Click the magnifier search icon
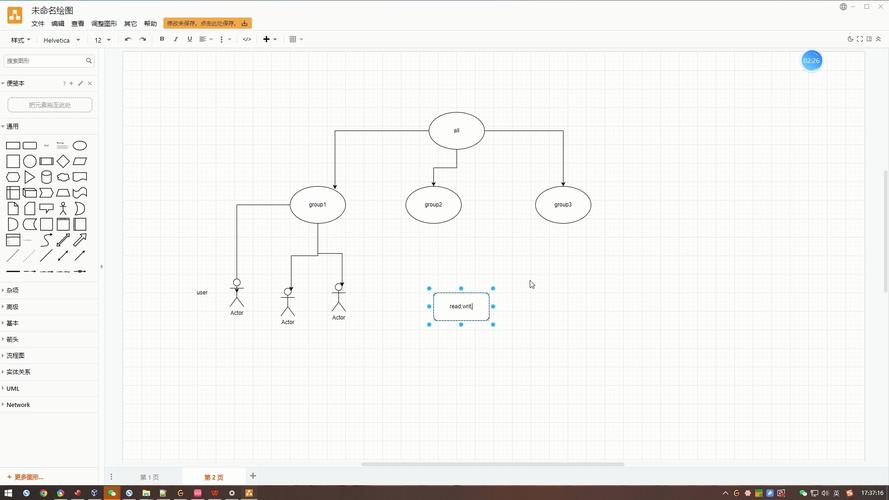The height and width of the screenshot is (500, 889). point(89,61)
